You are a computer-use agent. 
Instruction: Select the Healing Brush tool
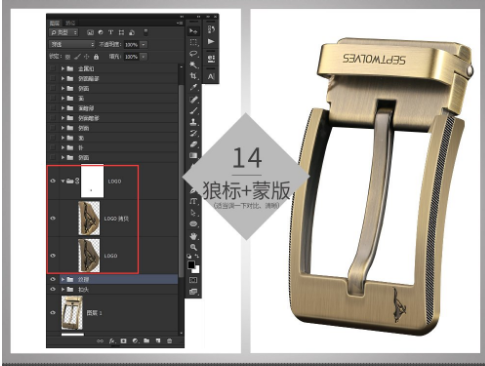tap(194, 99)
